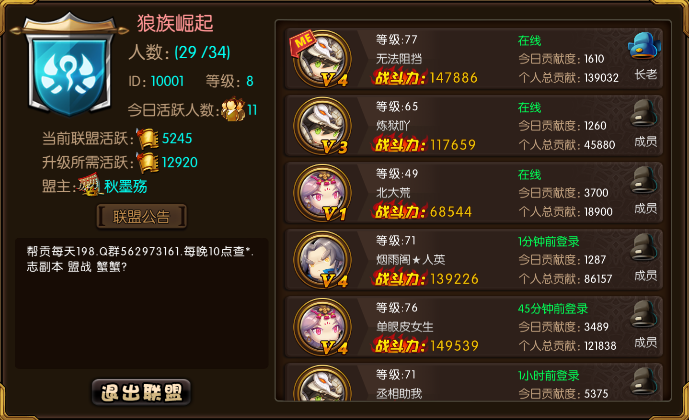This screenshot has height=420, width=689.
Task: Click scroll icon beside required activity 12920
Action: (x=148, y=163)
